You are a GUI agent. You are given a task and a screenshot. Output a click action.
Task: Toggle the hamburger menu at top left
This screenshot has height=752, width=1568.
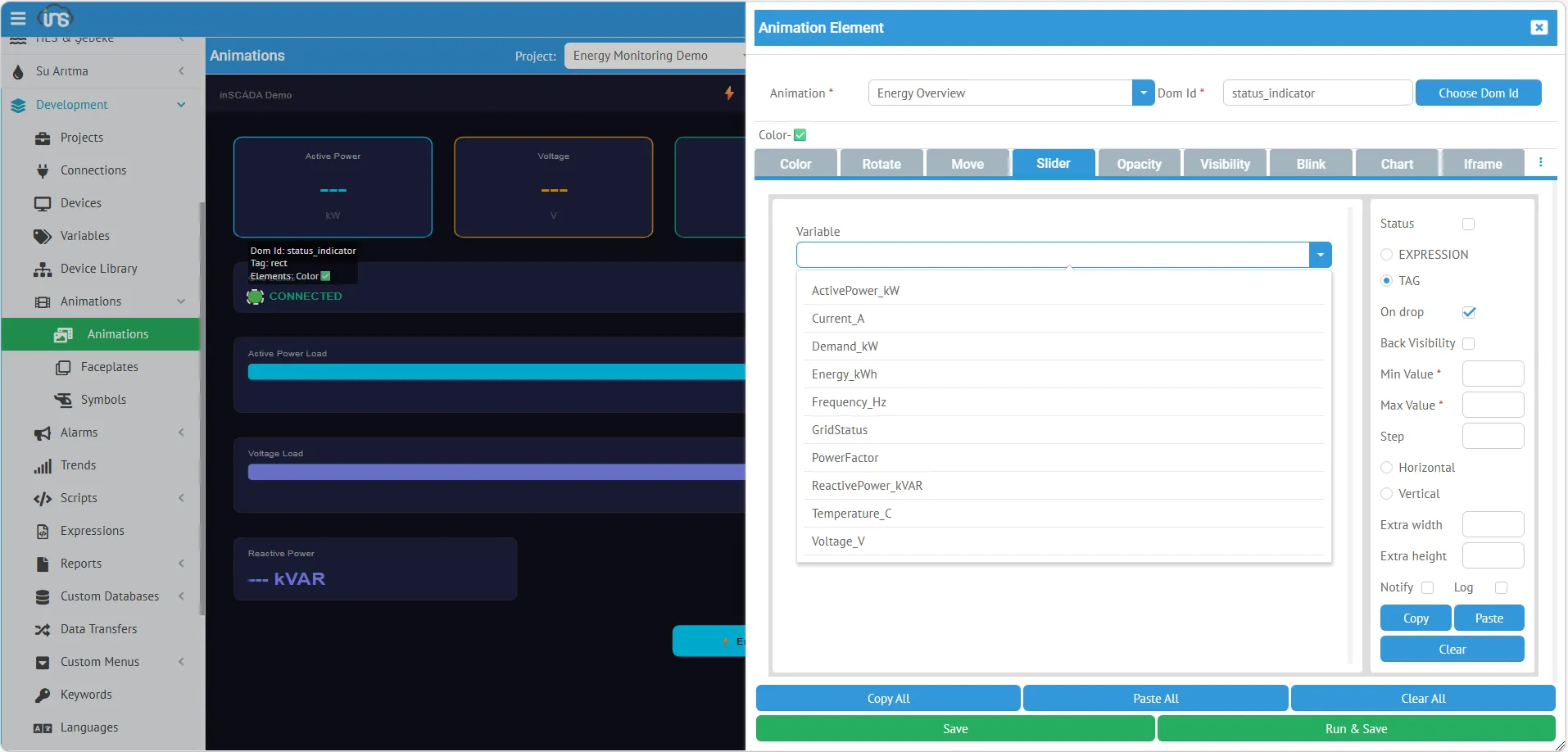pyautogui.click(x=18, y=18)
